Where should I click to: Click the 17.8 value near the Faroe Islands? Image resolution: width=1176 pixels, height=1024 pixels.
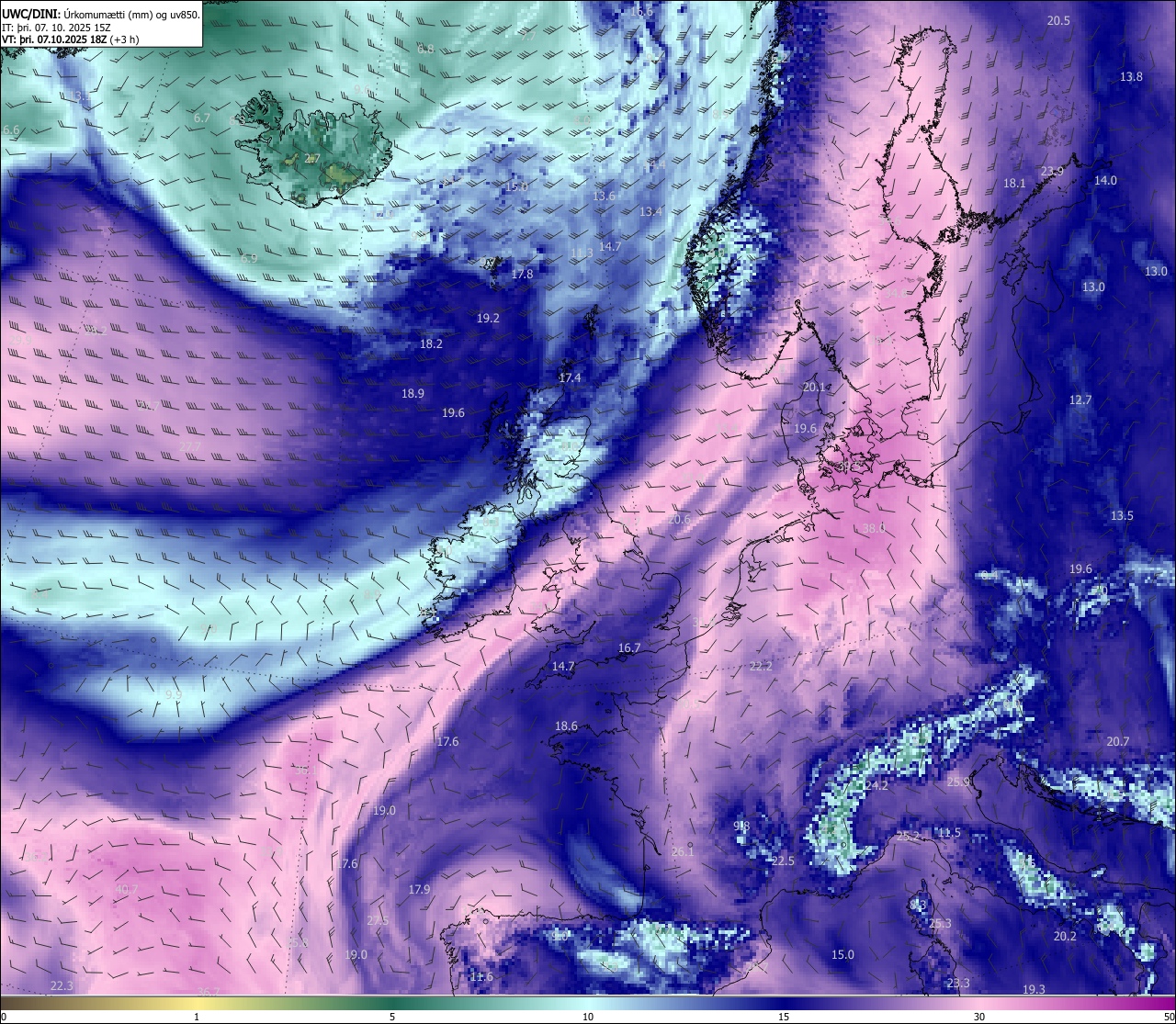(x=522, y=274)
